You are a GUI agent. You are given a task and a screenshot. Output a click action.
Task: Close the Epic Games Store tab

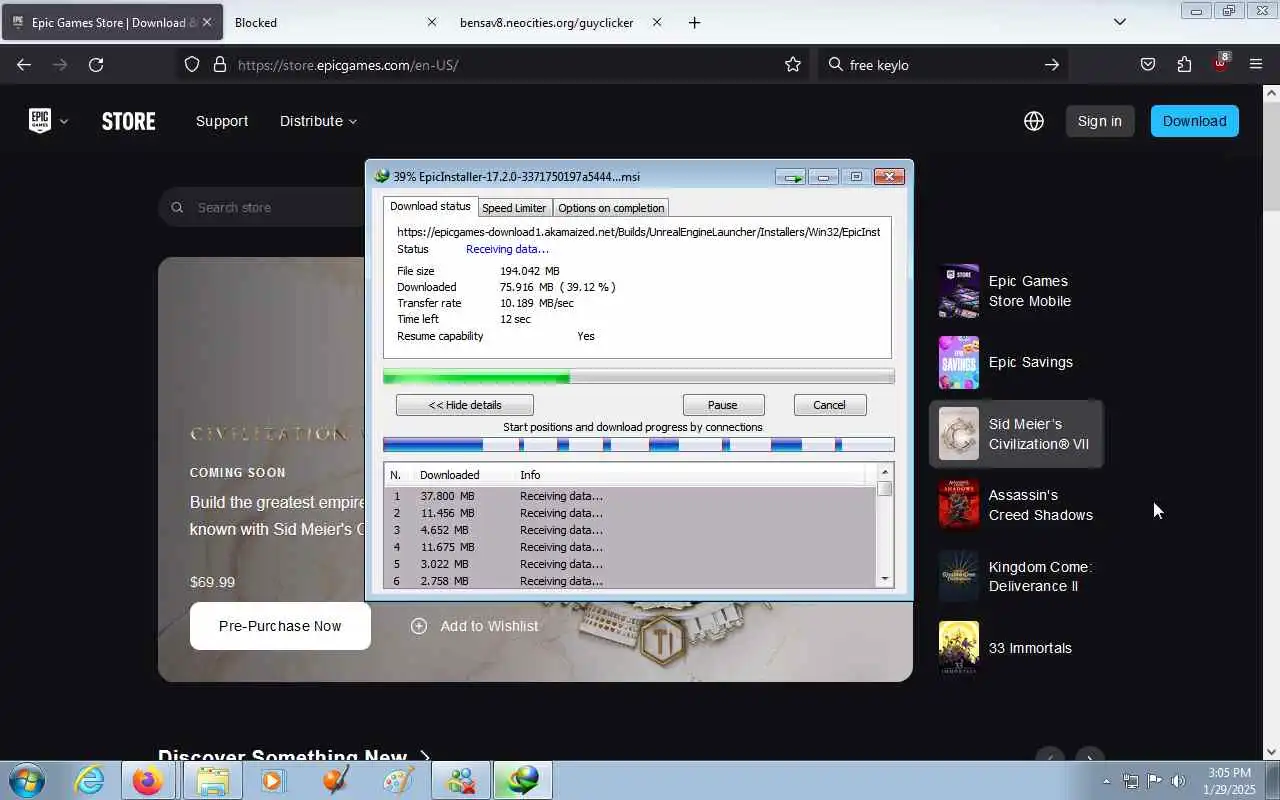point(207,22)
